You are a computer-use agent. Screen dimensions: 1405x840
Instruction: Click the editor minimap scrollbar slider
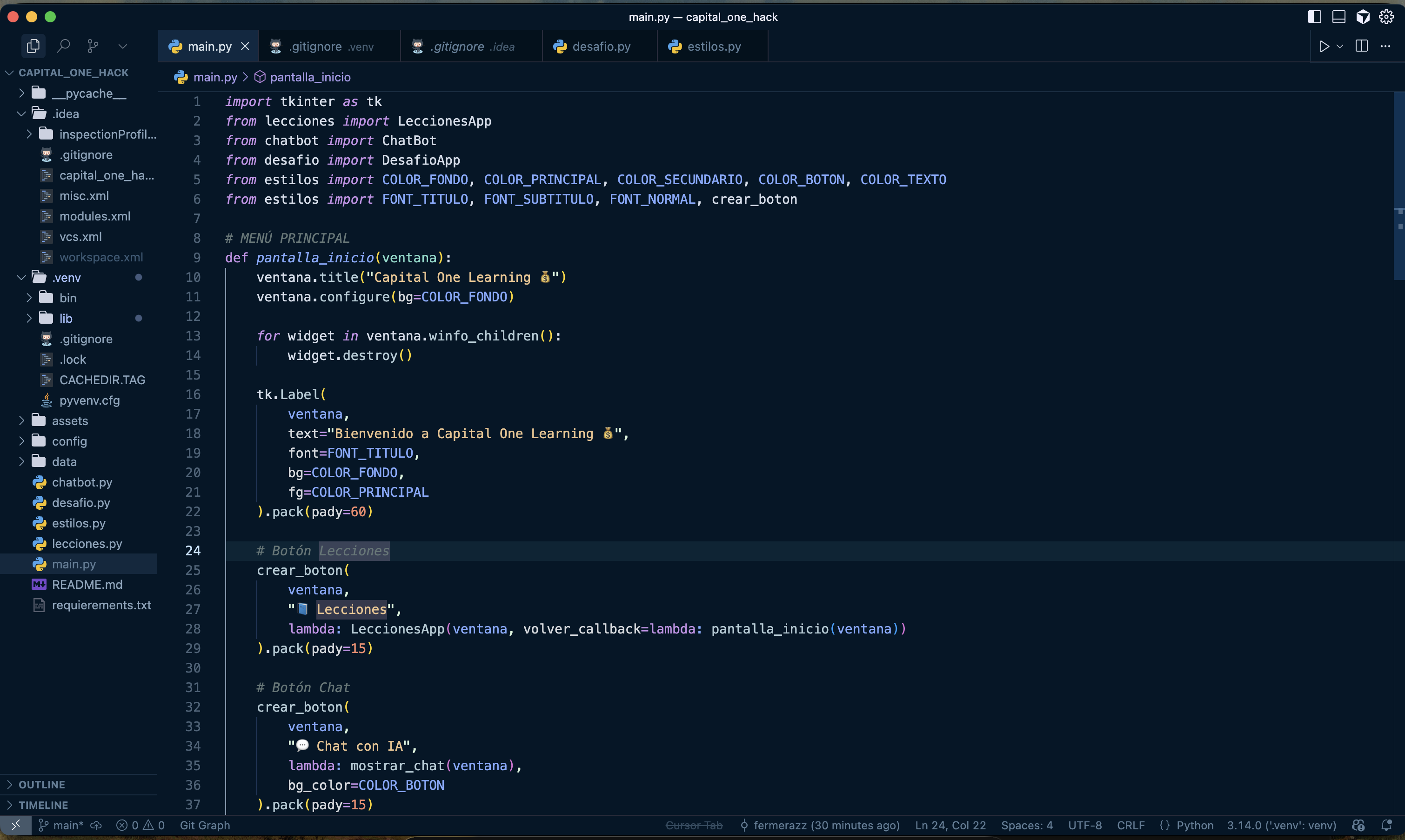click(1398, 187)
